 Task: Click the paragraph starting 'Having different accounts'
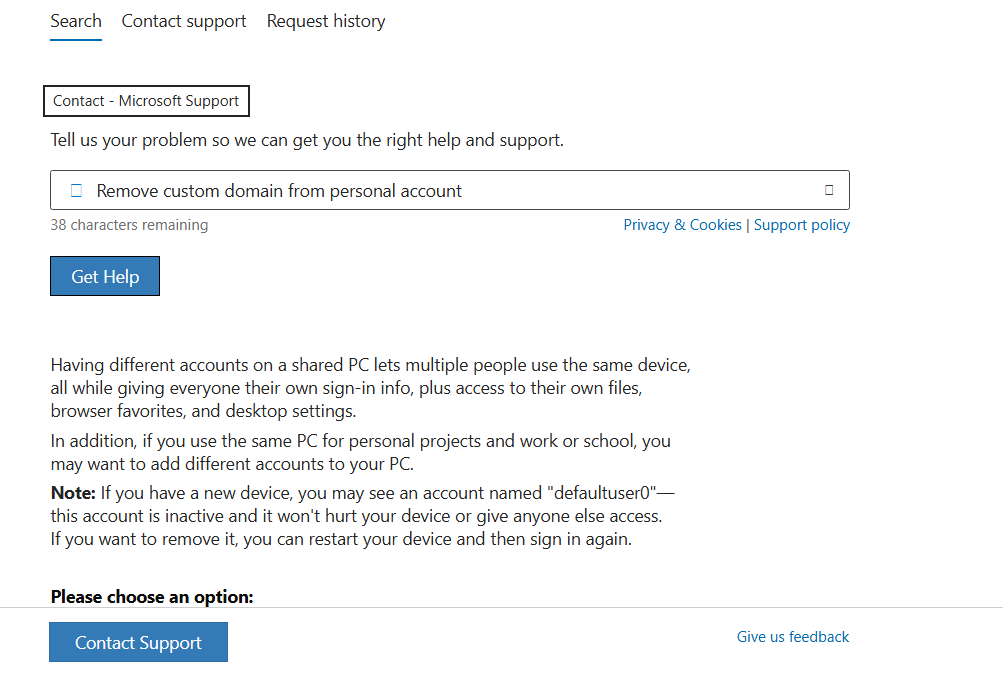click(371, 388)
